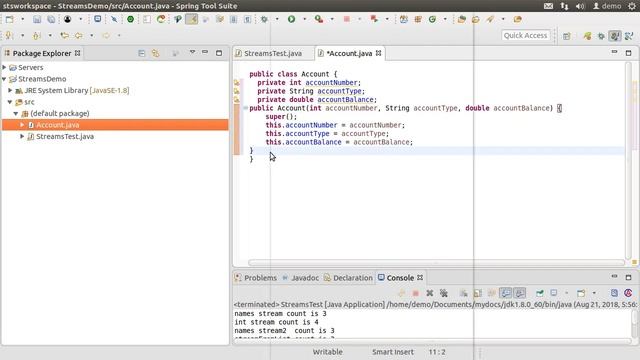640x360 pixels.
Task: Open Run button dropdown arrow
Action: (x=304, y=19)
